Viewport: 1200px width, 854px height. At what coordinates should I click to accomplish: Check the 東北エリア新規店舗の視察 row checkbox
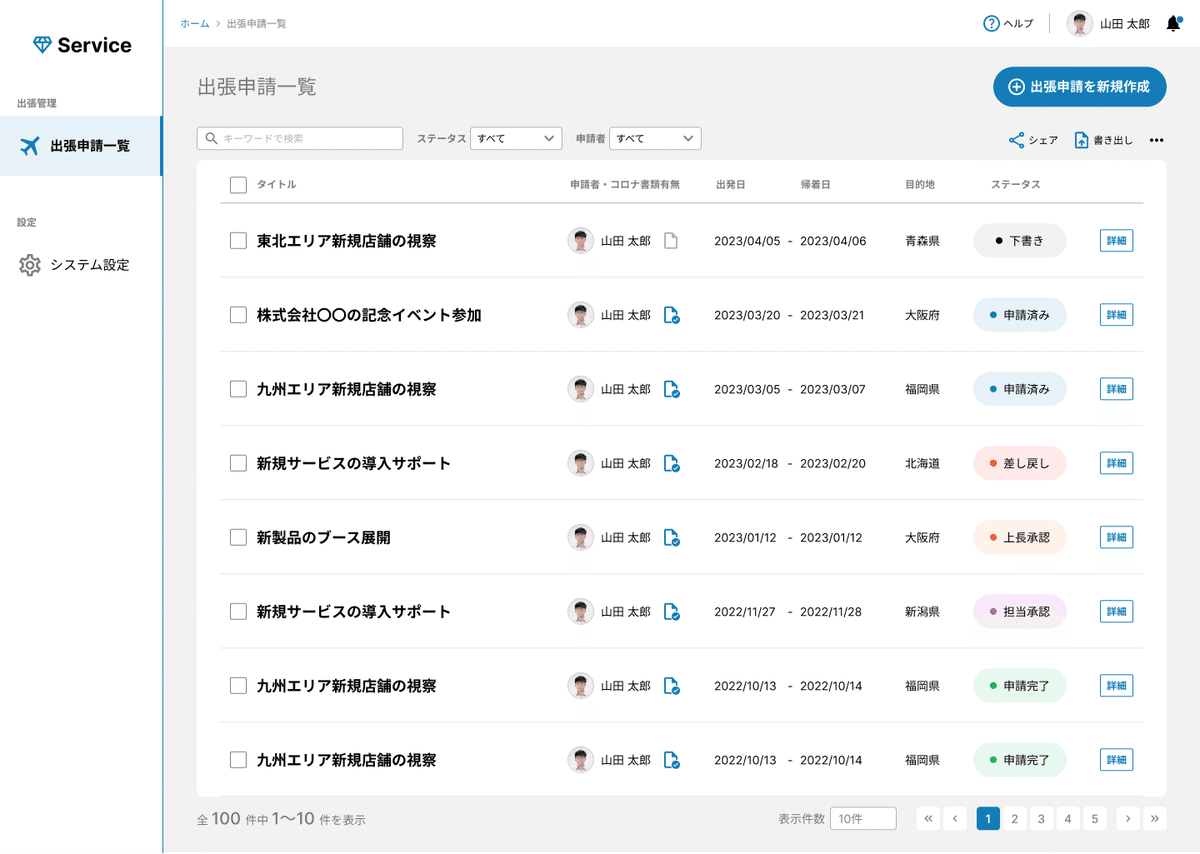(x=238, y=241)
